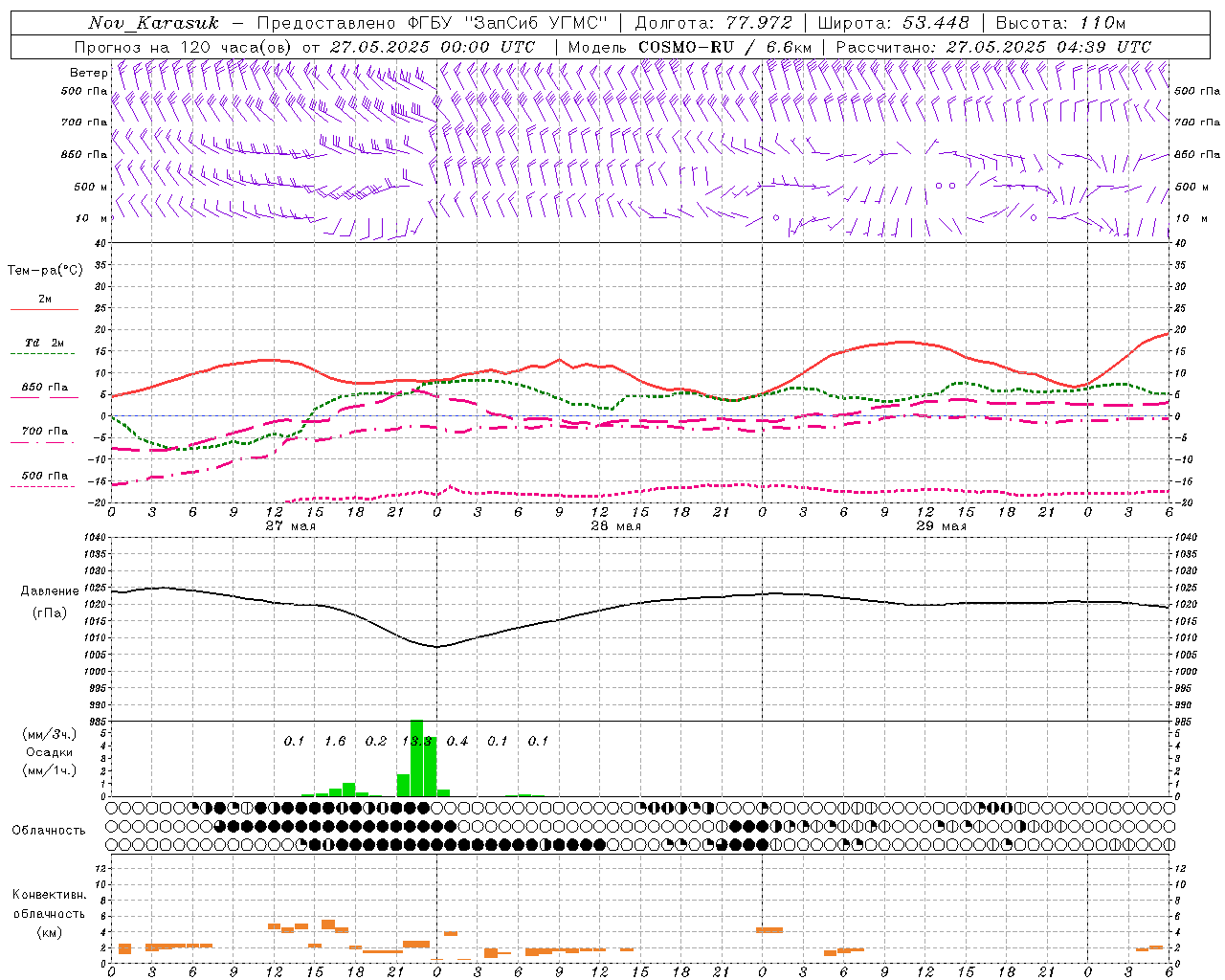Image resolution: width=1225 pixels, height=980 pixels.
Task: Click the 'Модель COSMO-RU / 6.6км' label
Action: [x=690, y=47]
